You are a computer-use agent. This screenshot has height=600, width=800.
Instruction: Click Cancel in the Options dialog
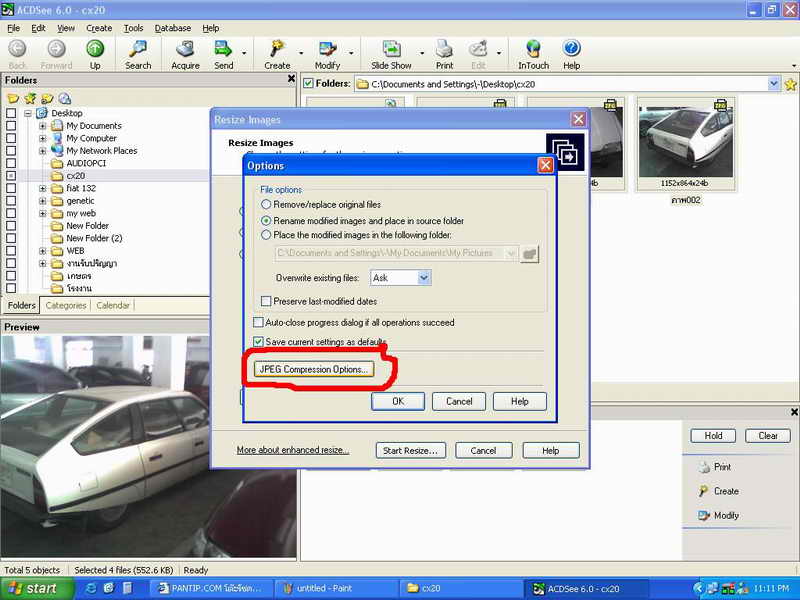[459, 402]
